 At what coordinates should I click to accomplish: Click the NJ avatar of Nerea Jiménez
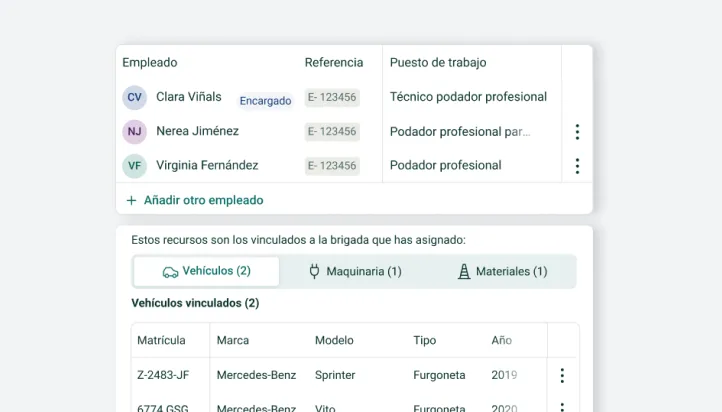coord(134,132)
